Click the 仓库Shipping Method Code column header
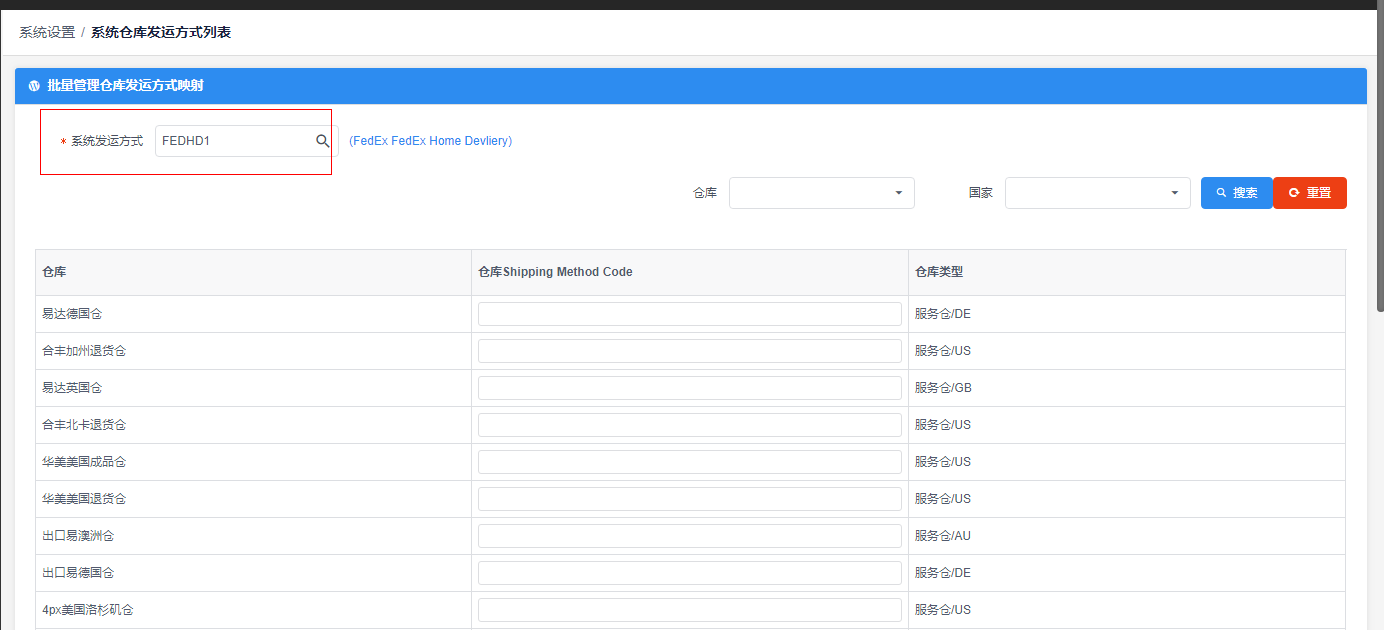The width and height of the screenshot is (1384, 630). point(690,272)
